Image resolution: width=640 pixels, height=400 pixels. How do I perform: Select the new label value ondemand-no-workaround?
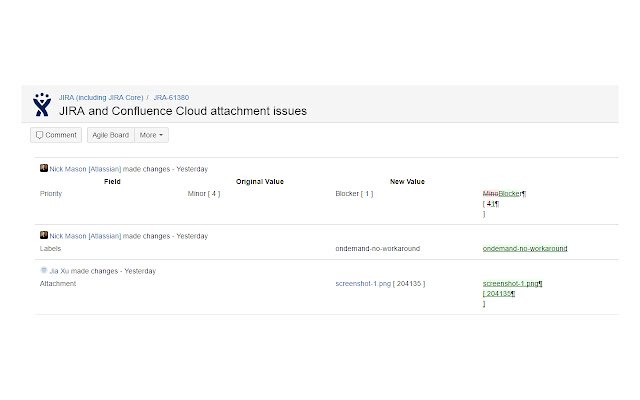378,249
